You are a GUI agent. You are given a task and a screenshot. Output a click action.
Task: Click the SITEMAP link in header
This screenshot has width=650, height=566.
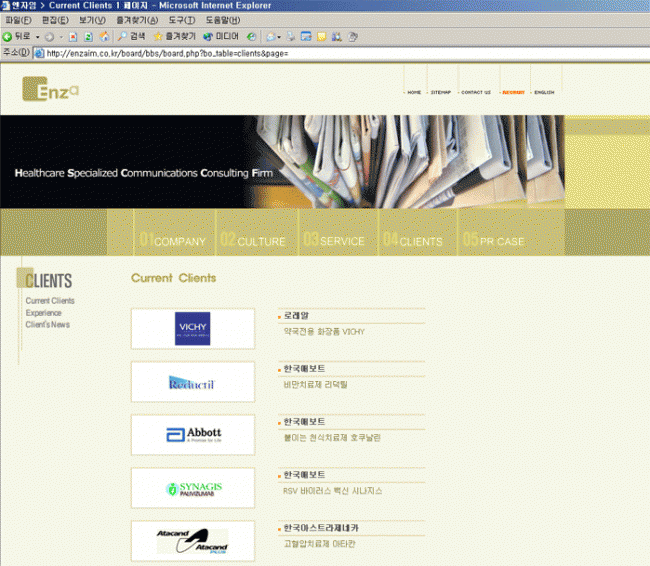pyautogui.click(x=440, y=92)
